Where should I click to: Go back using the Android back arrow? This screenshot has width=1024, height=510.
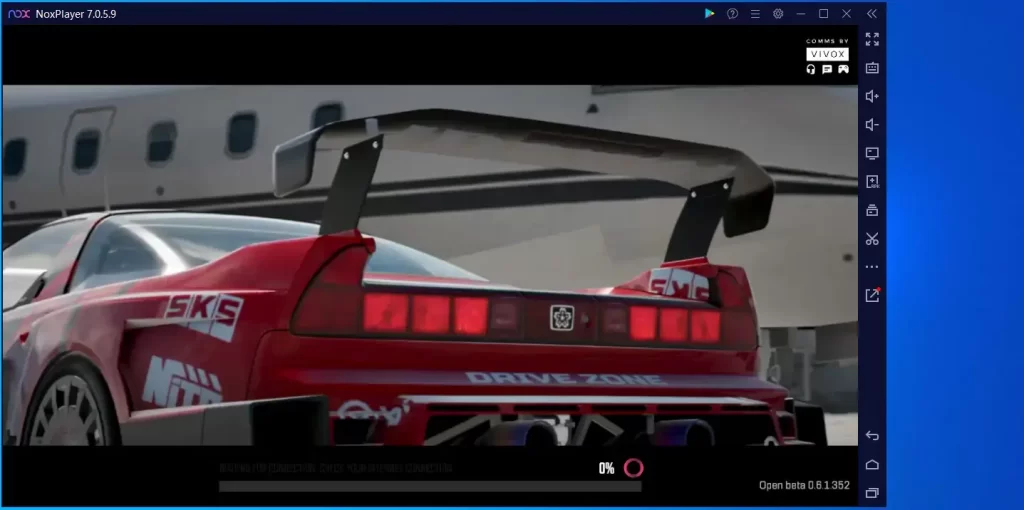coord(872,436)
